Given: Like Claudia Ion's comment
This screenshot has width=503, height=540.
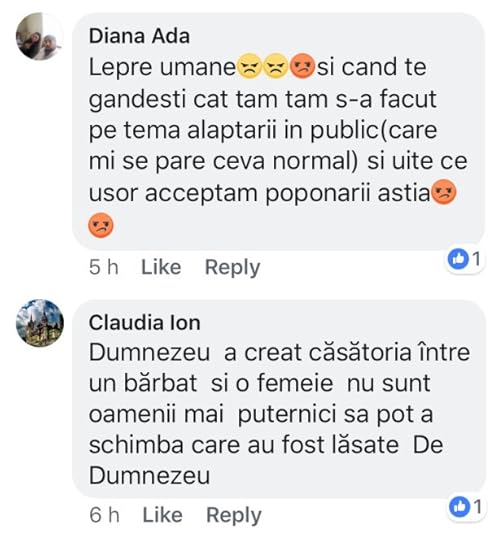Looking at the screenshot, I should [163, 515].
